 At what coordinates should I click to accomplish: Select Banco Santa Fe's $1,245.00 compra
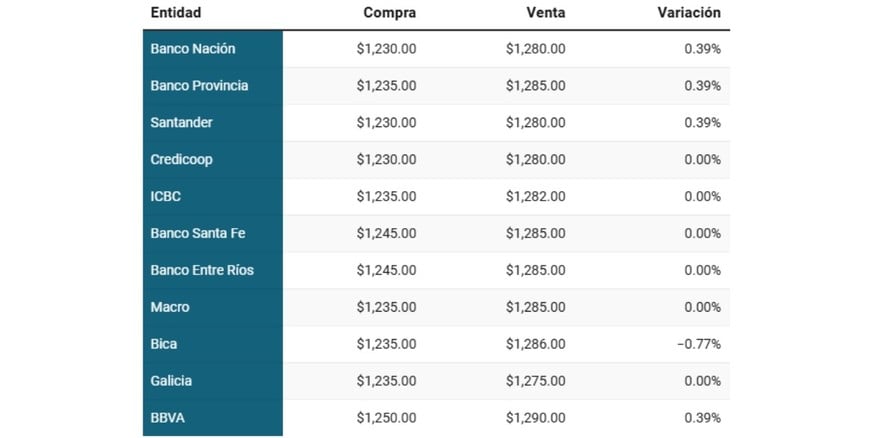[386, 234]
